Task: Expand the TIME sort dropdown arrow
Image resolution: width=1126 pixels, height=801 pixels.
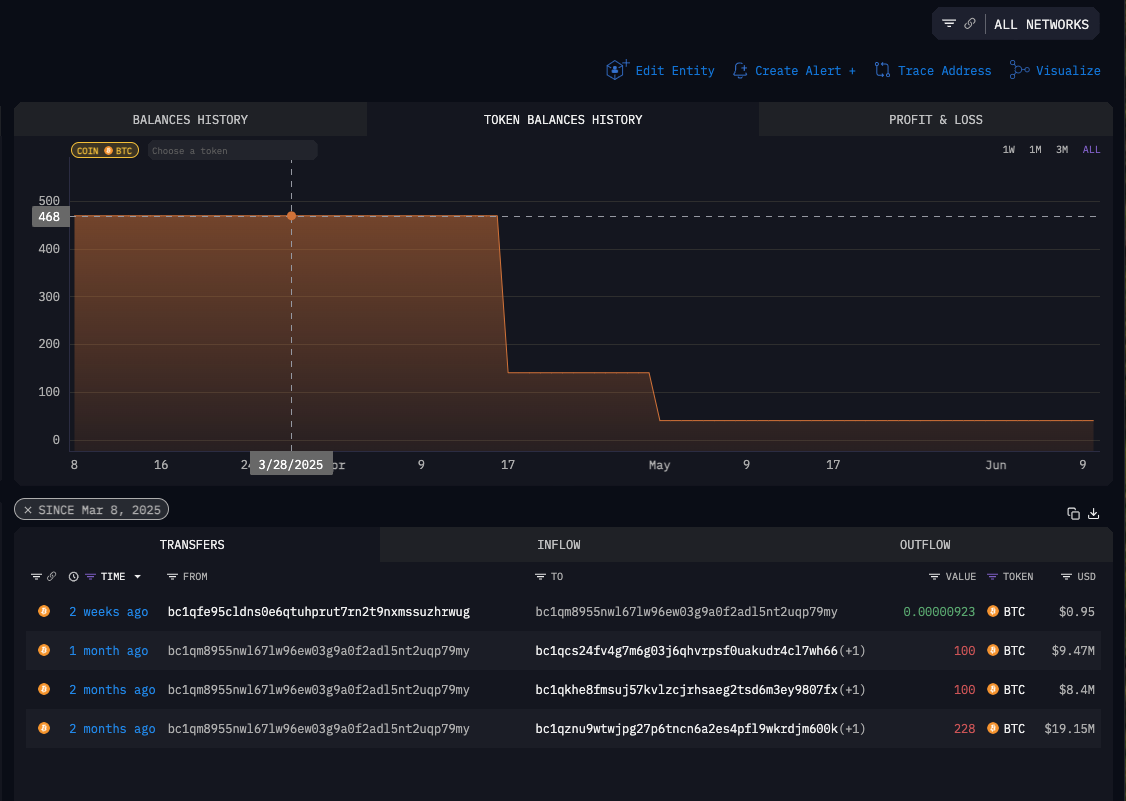Action: tap(137, 577)
